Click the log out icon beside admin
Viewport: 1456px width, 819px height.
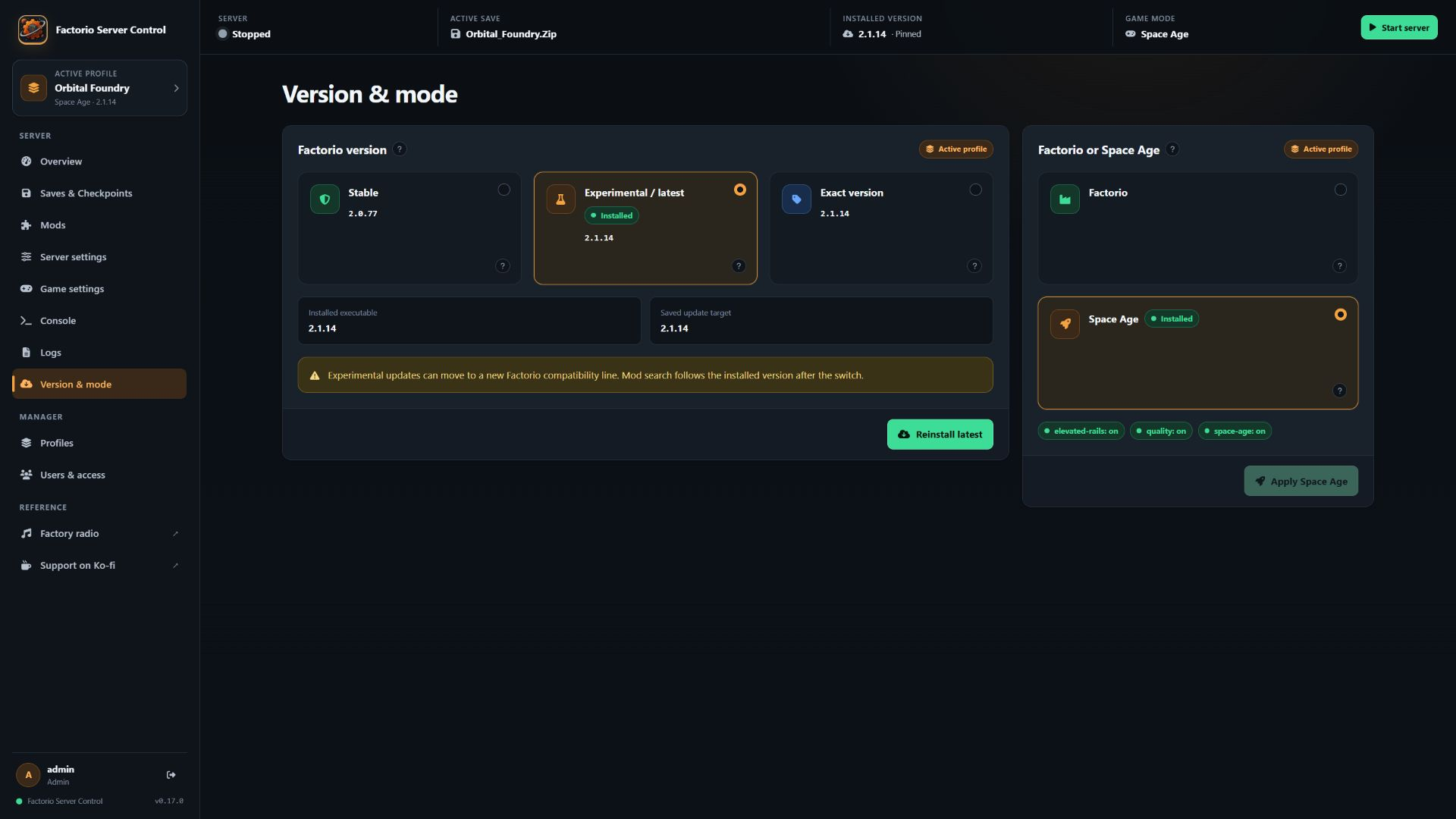pos(171,775)
